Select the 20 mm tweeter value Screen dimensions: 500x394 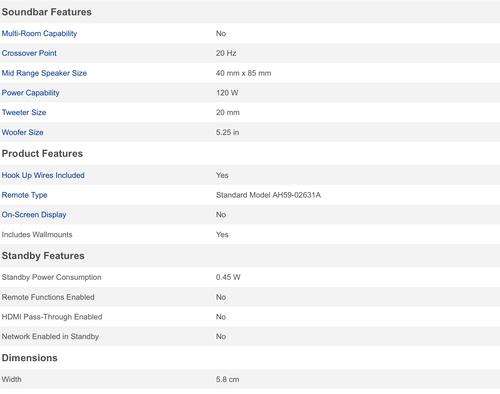click(228, 113)
